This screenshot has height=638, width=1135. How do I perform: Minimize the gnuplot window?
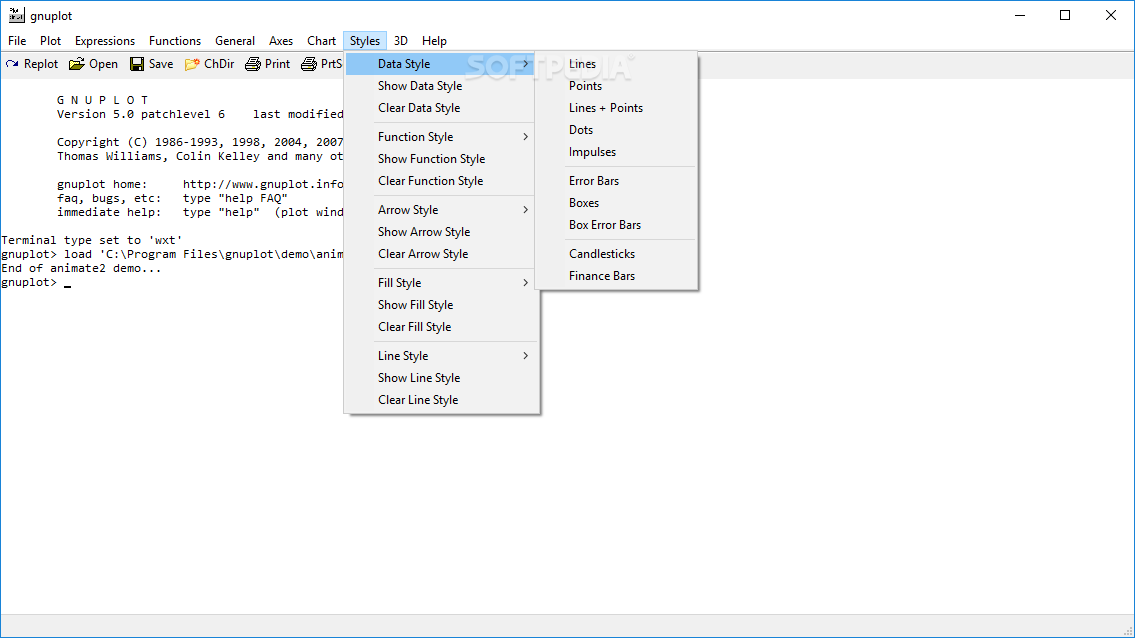1020,15
